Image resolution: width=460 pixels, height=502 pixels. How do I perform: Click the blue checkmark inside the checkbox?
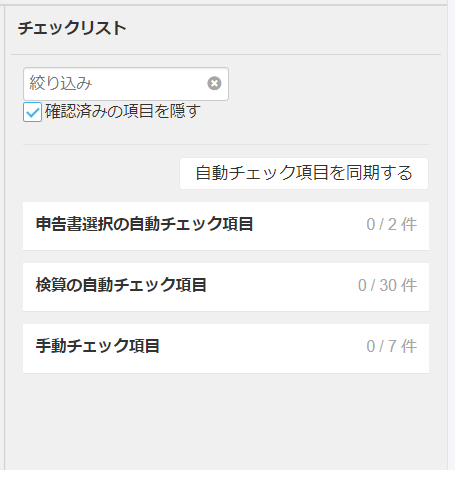click(x=33, y=113)
